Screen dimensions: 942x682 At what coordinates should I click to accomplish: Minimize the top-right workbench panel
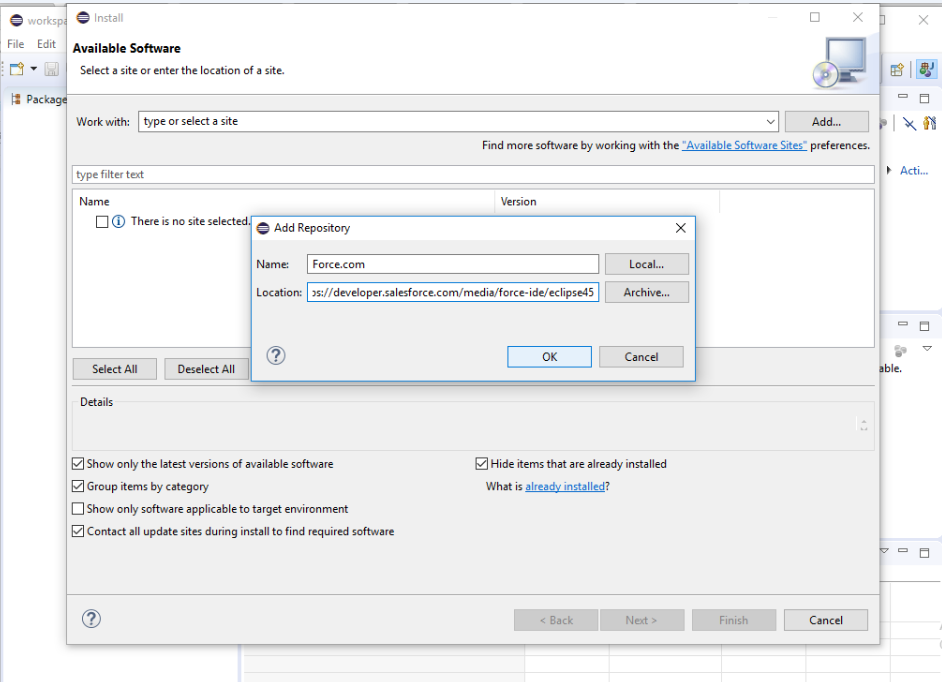902,97
